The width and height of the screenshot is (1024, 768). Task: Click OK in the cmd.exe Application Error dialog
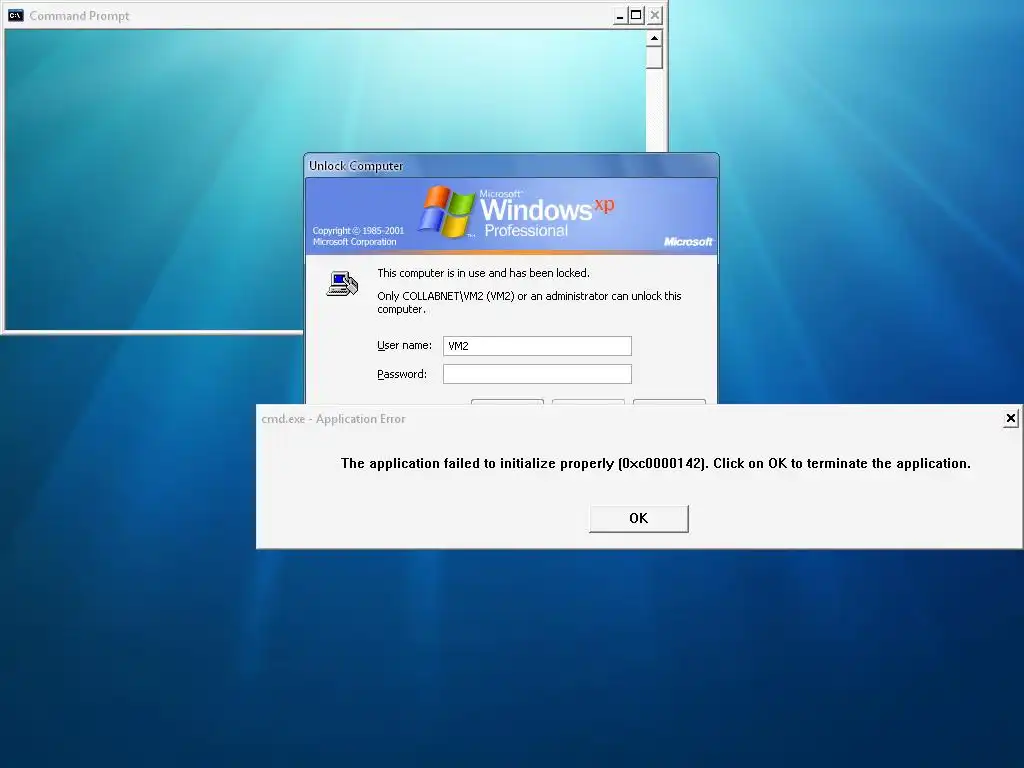pyautogui.click(x=639, y=519)
